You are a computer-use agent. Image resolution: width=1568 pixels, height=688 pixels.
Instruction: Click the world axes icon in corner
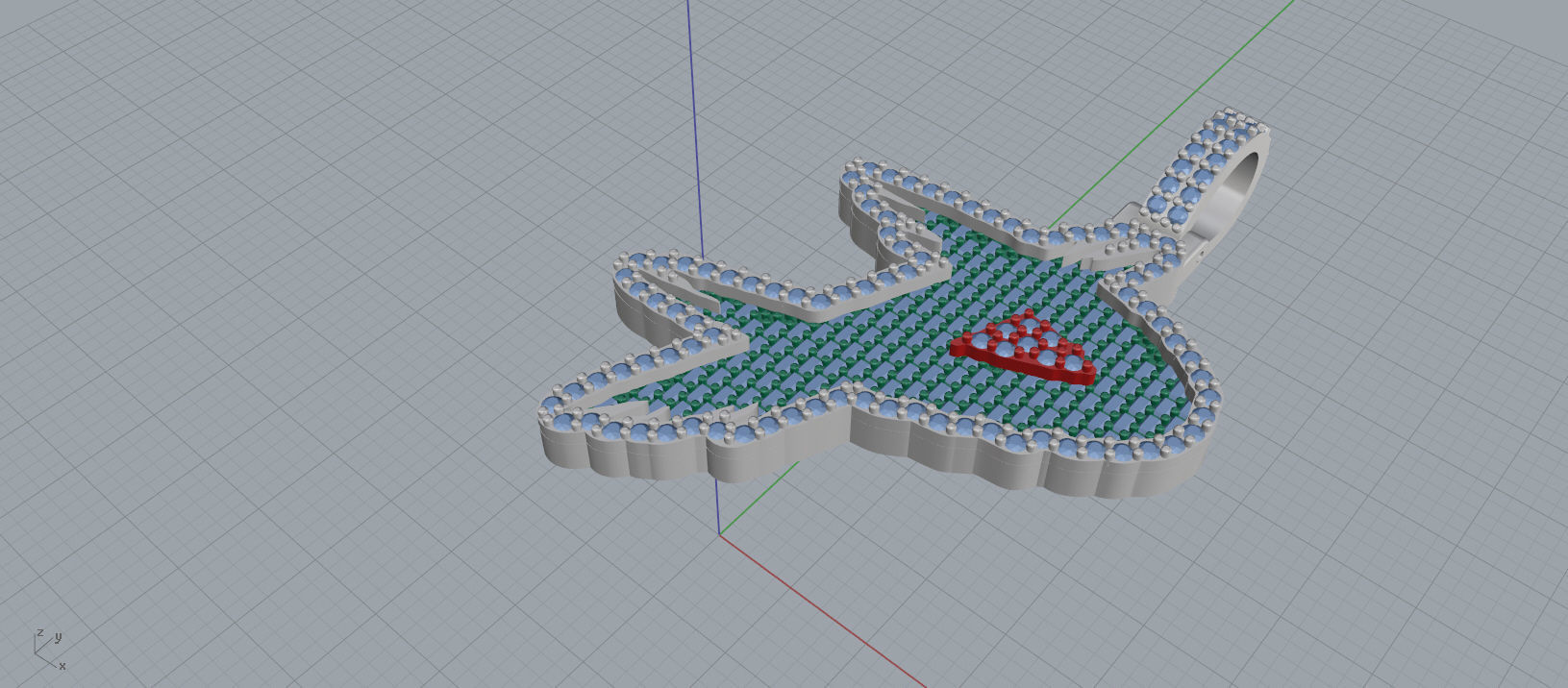coord(50,649)
